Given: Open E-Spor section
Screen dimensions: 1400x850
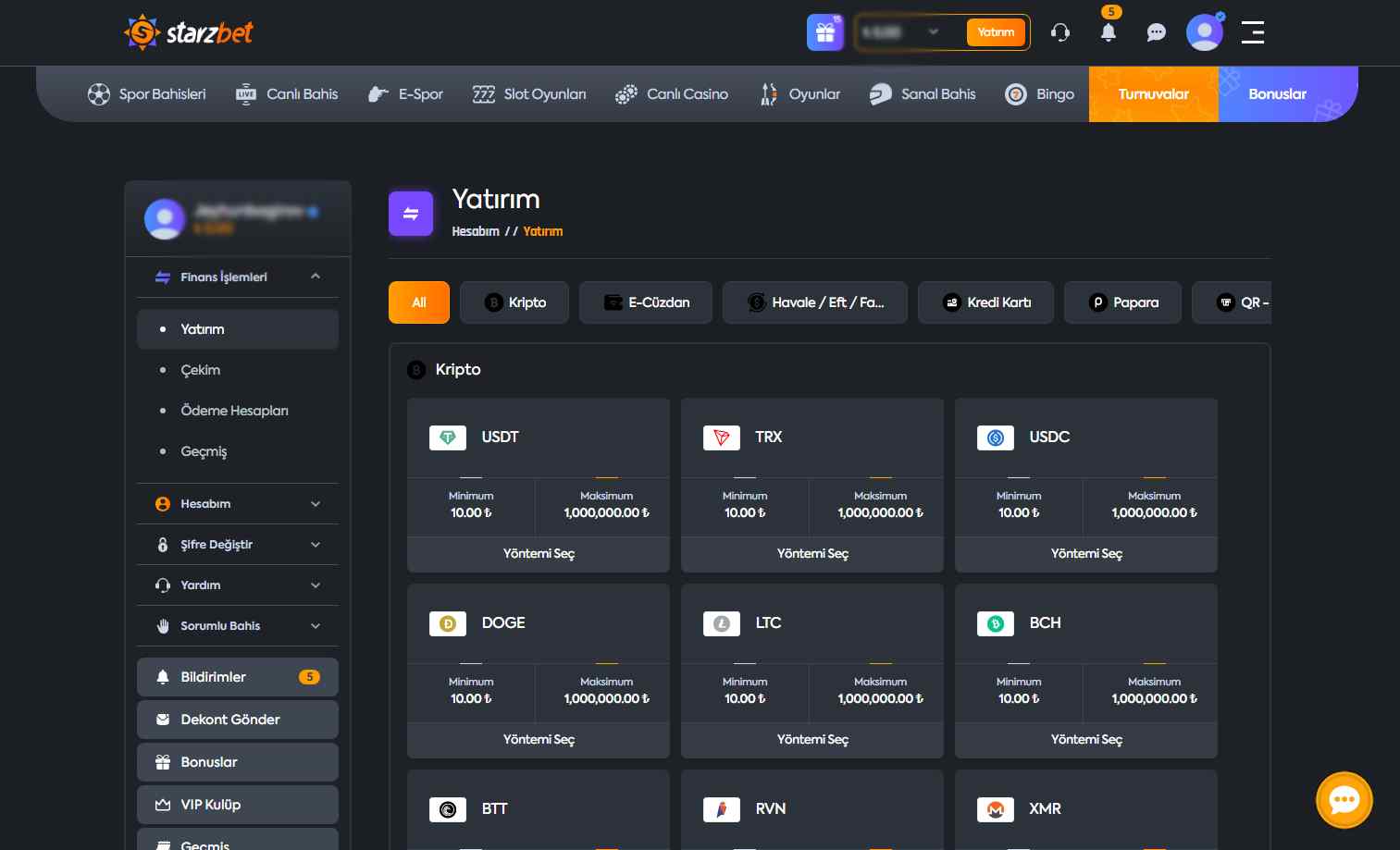Looking at the screenshot, I should tap(405, 94).
